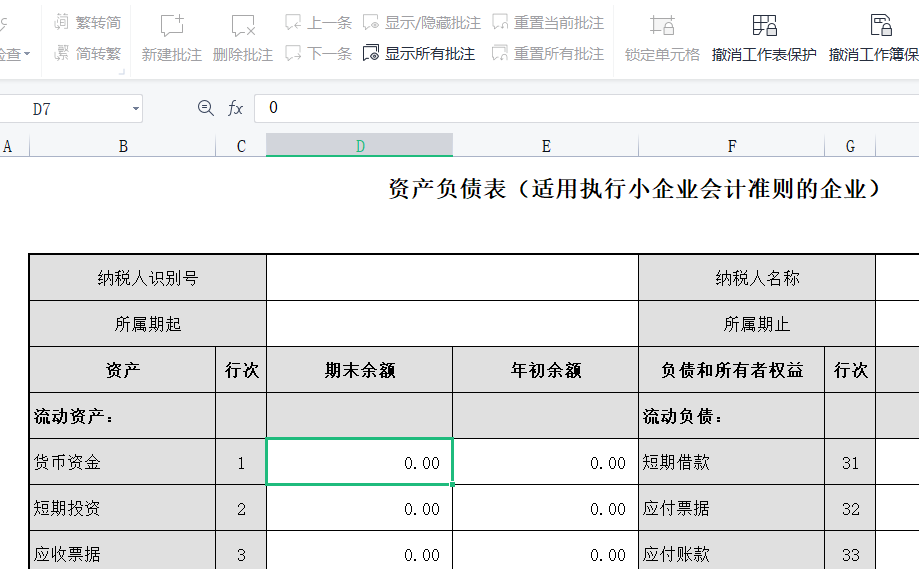Click the empty cell beside 所属期起
This screenshot has width=919, height=569.
(452, 323)
